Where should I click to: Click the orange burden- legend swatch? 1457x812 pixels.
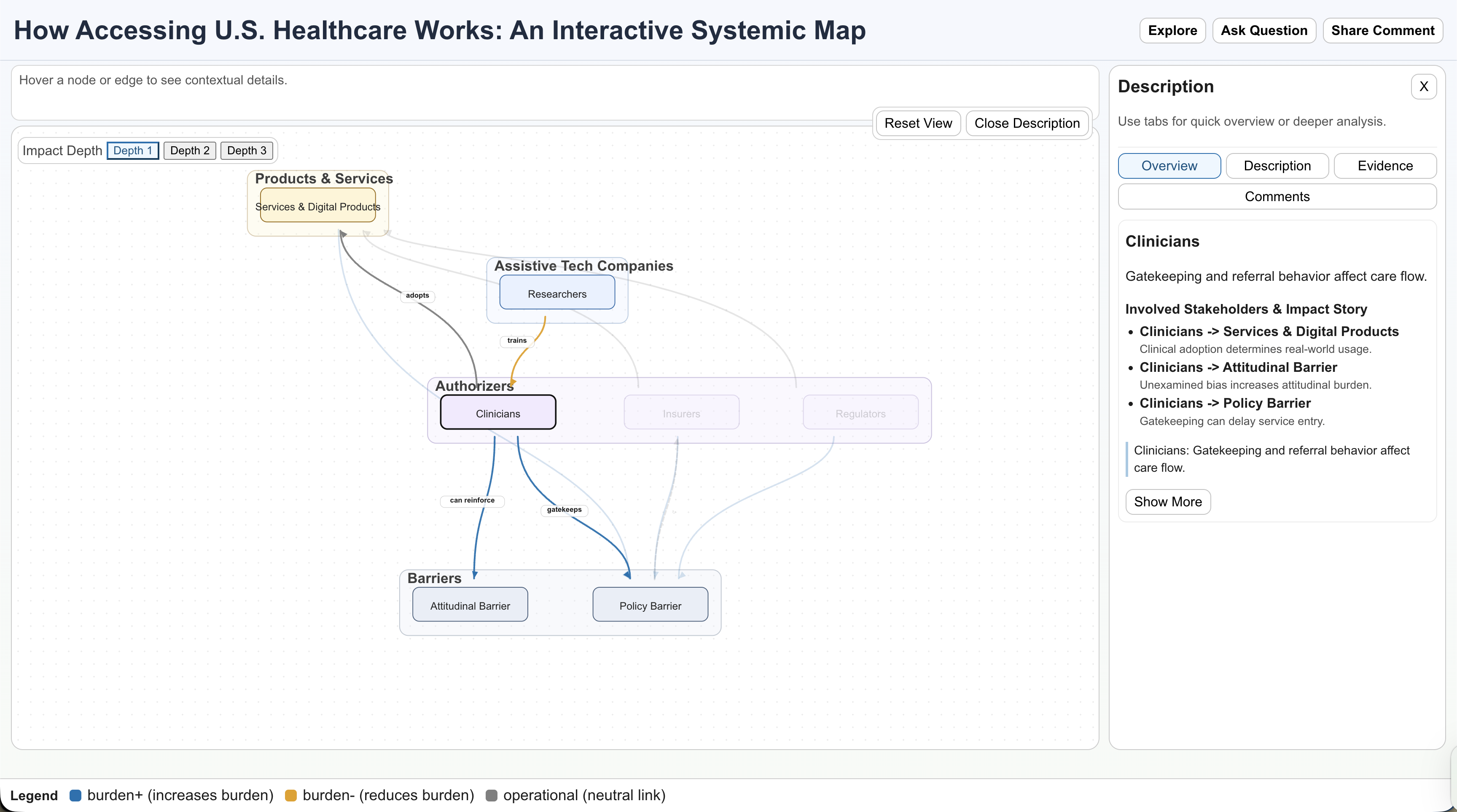coord(291,796)
